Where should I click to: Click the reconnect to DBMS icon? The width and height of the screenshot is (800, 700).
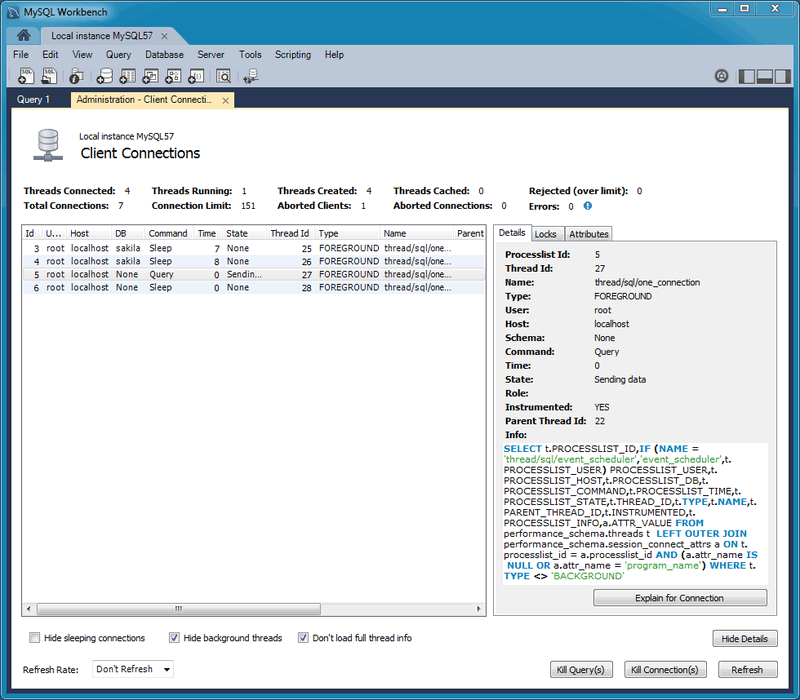(250, 76)
